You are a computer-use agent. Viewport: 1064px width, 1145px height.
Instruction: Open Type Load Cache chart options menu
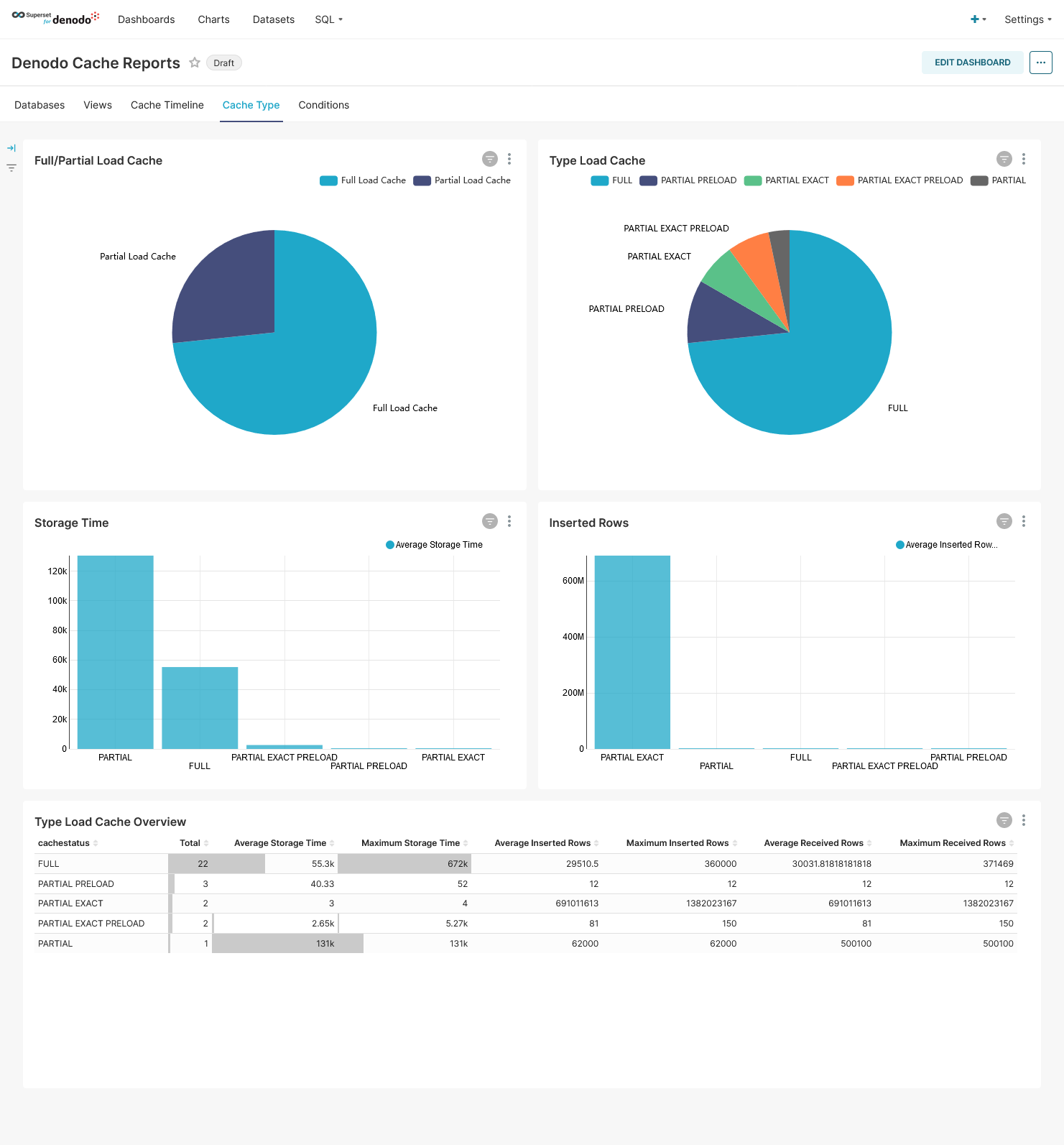click(1024, 159)
